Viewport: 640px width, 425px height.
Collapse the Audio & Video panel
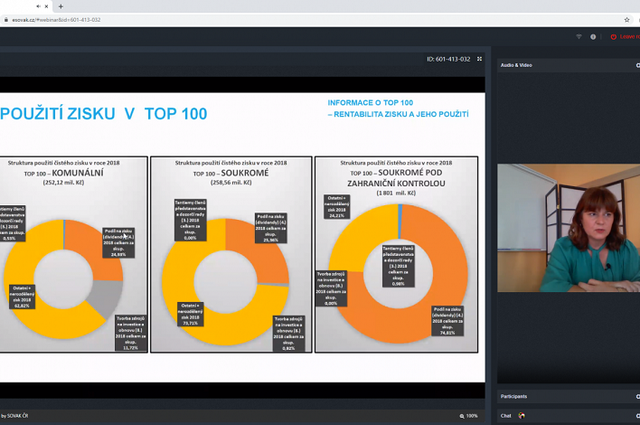coord(636,65)
